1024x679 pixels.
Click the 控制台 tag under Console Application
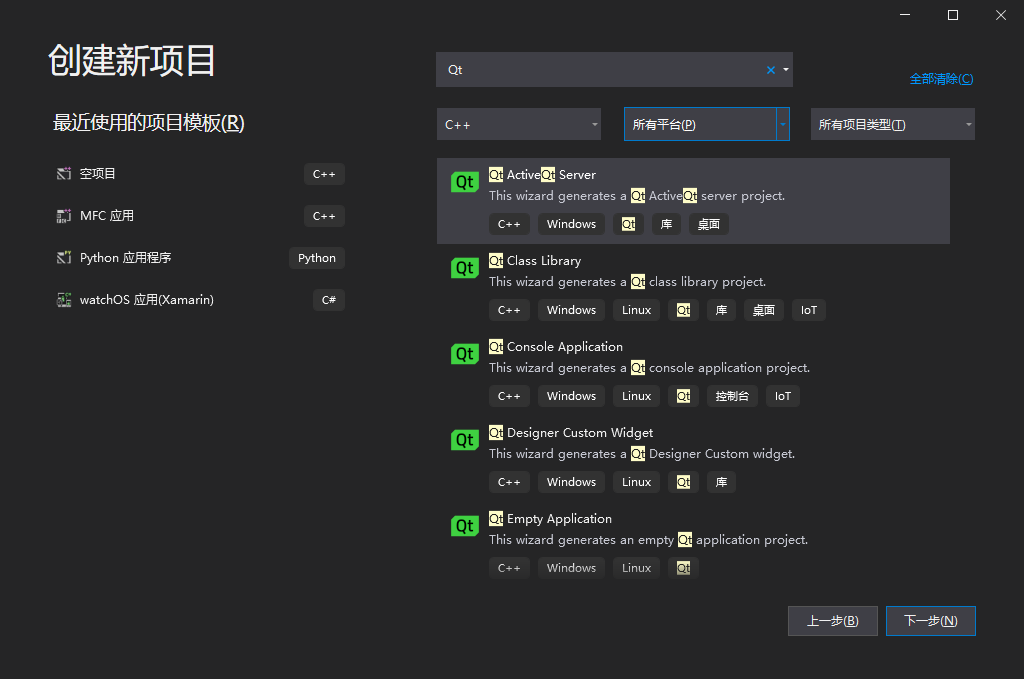pyautogui.click(x=732, y=396)
